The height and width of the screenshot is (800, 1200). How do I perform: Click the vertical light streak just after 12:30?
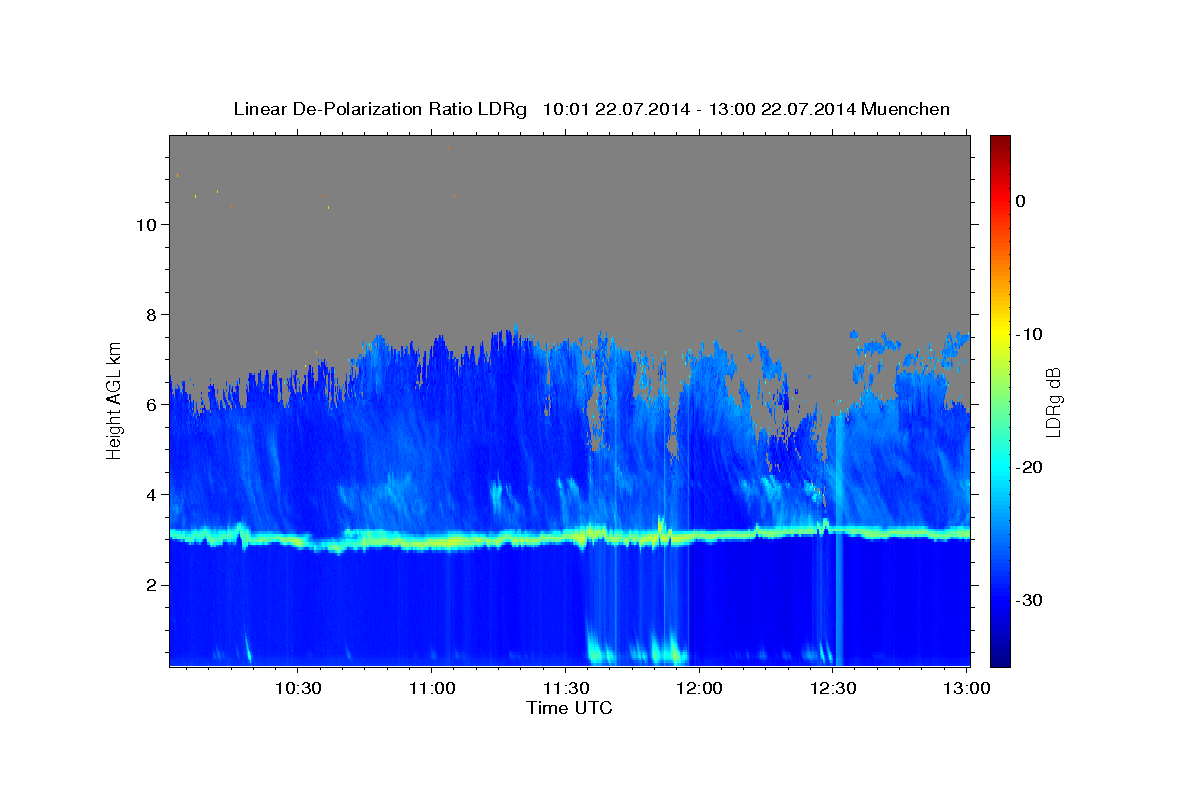point(839,540)
